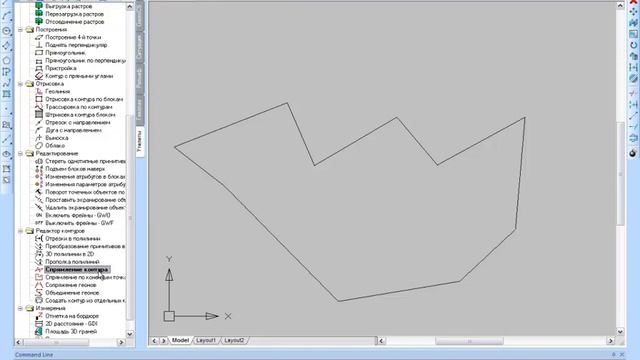Open Изменение параметров атрибутов tool
Screen dimensions: 640x360
point(85,184)
